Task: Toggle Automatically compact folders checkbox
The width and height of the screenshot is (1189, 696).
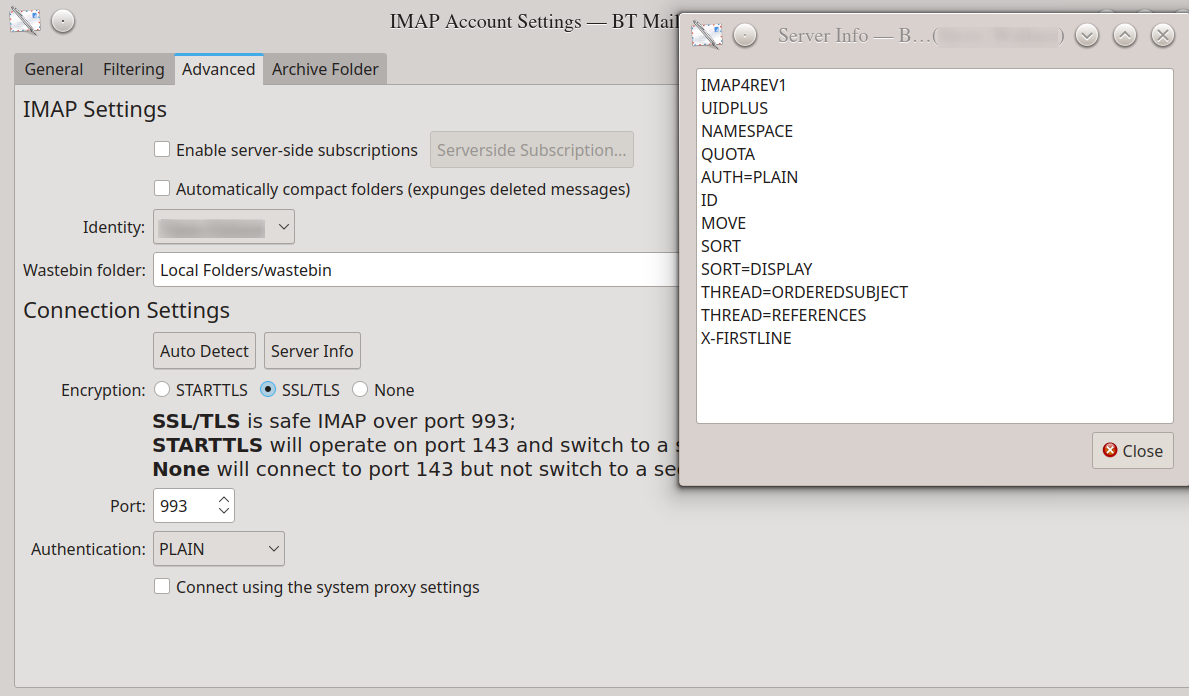Action: (162, 188)
